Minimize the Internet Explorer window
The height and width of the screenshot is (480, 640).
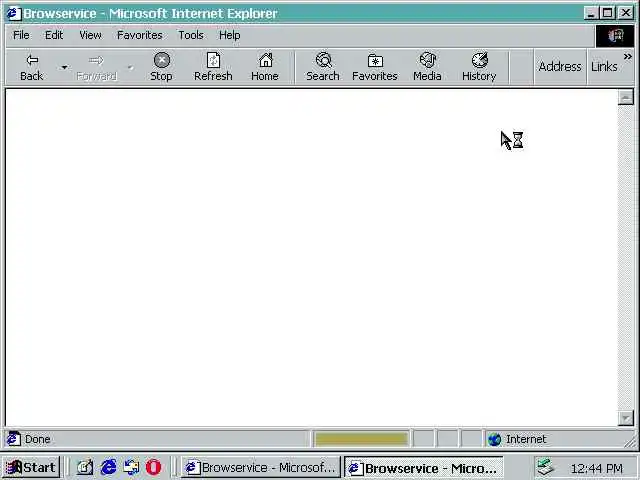click(x=590, y=13)
